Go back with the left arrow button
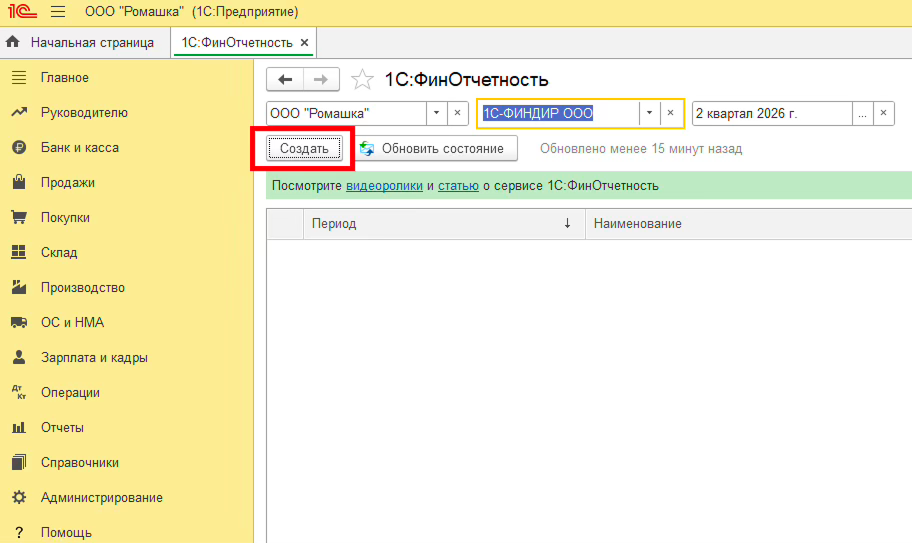912x543 pixels. pyautogui.click(x=285, y=80)
